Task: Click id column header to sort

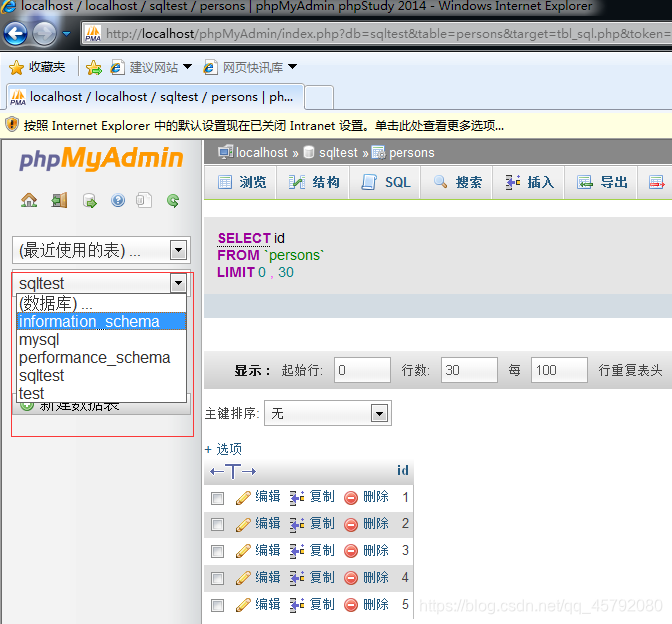Action: (403, 471)
